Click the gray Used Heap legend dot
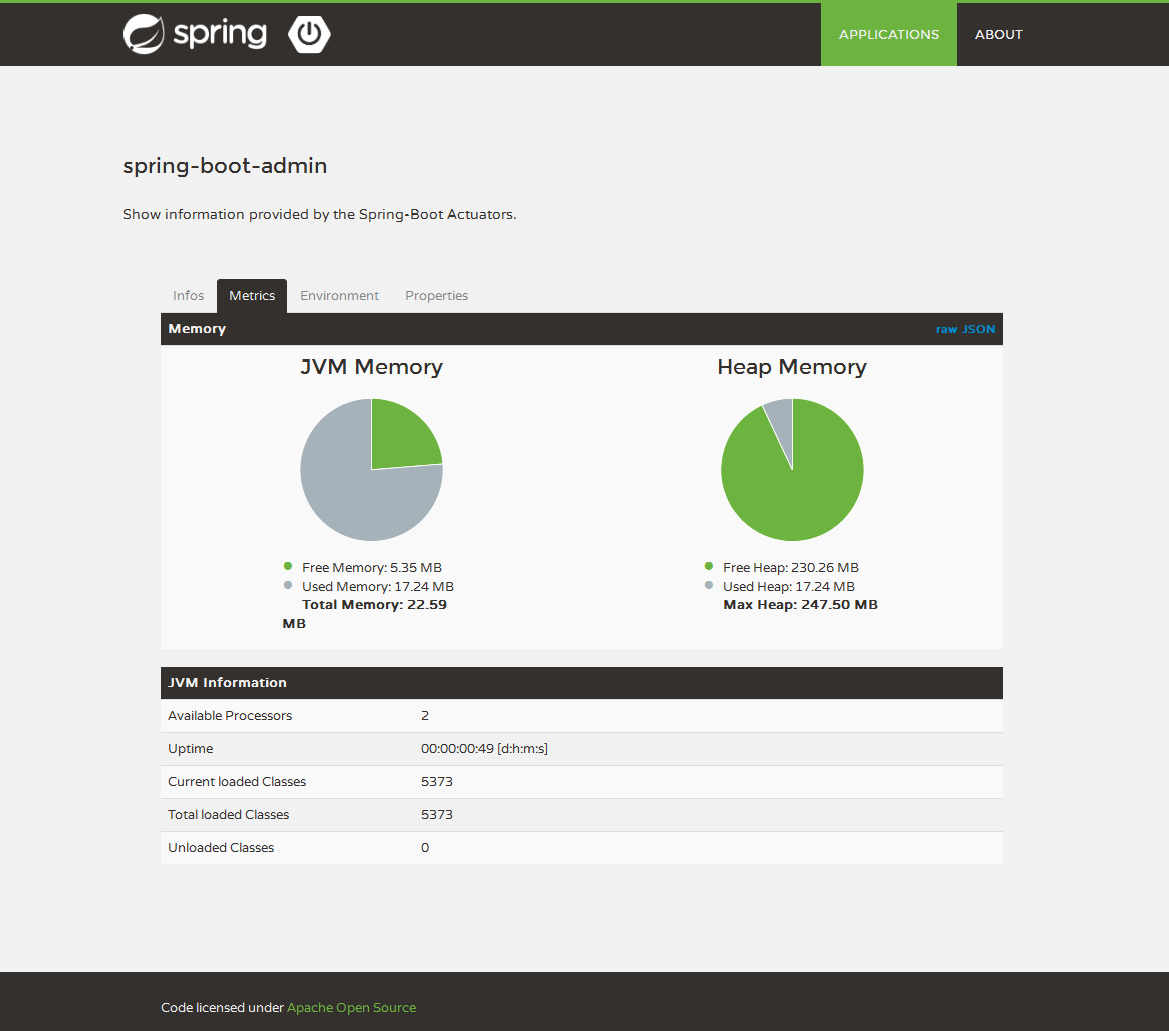 [709, 586]
